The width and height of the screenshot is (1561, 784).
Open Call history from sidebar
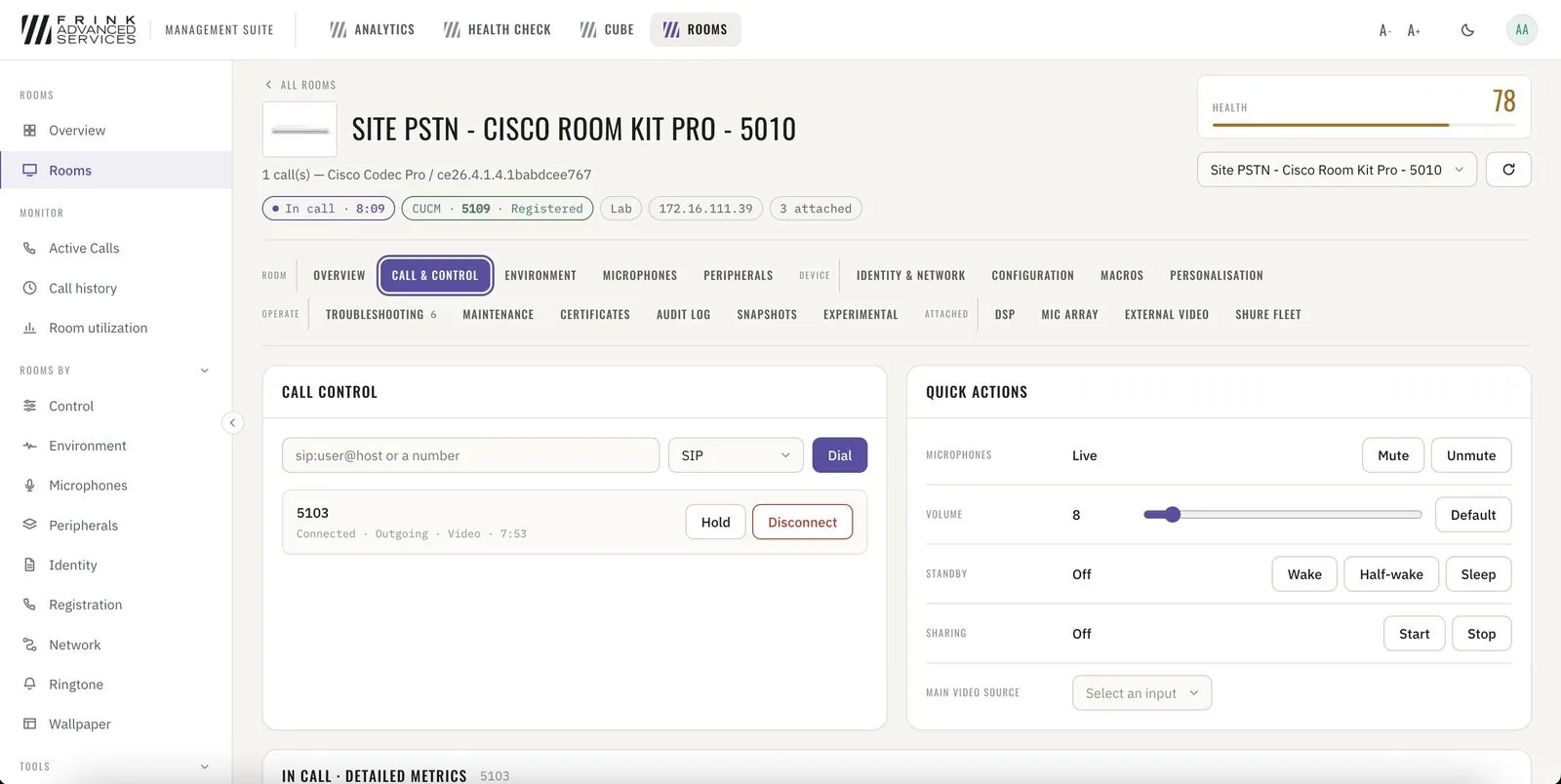(115, 289)
